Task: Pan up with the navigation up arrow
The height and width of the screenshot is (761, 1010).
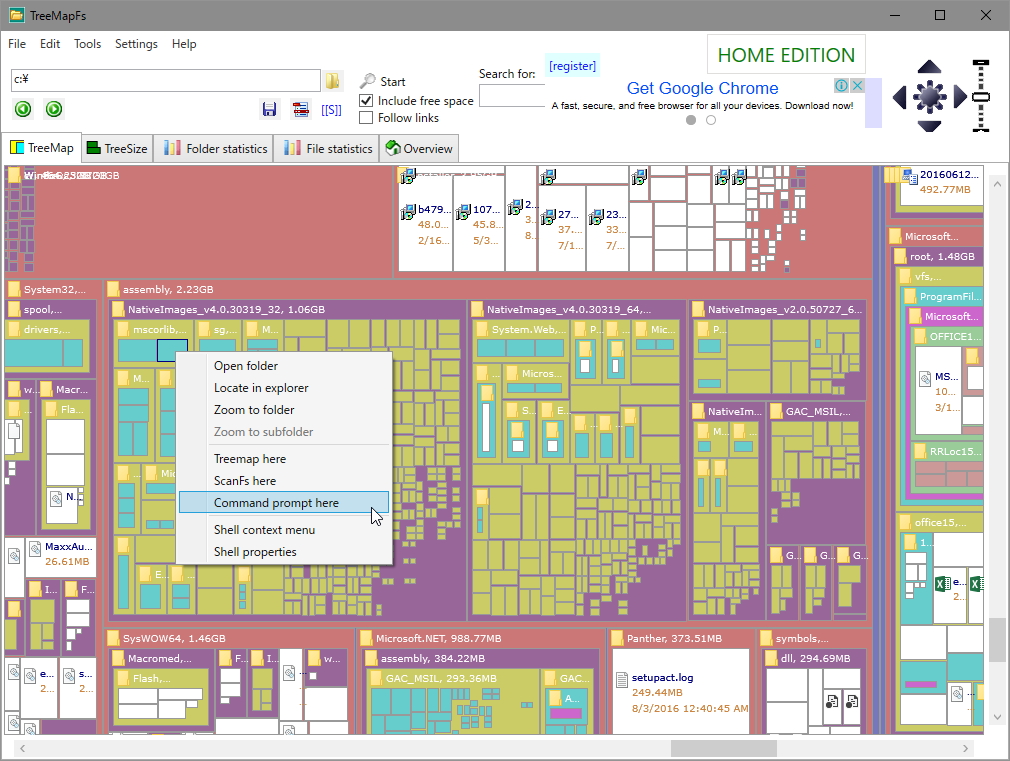Action: (929, 66)
